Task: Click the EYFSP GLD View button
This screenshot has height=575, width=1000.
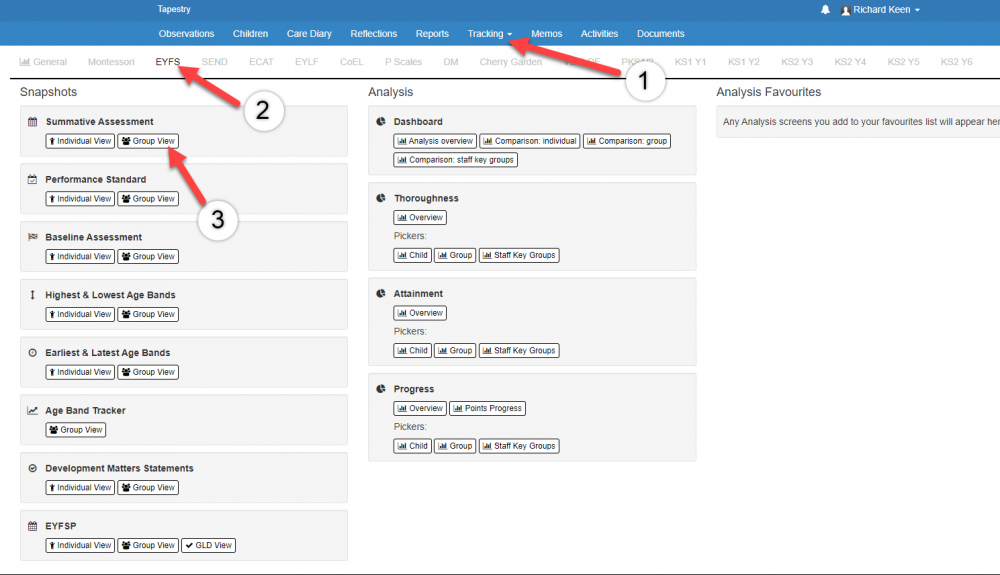Action: pos(208,545)
